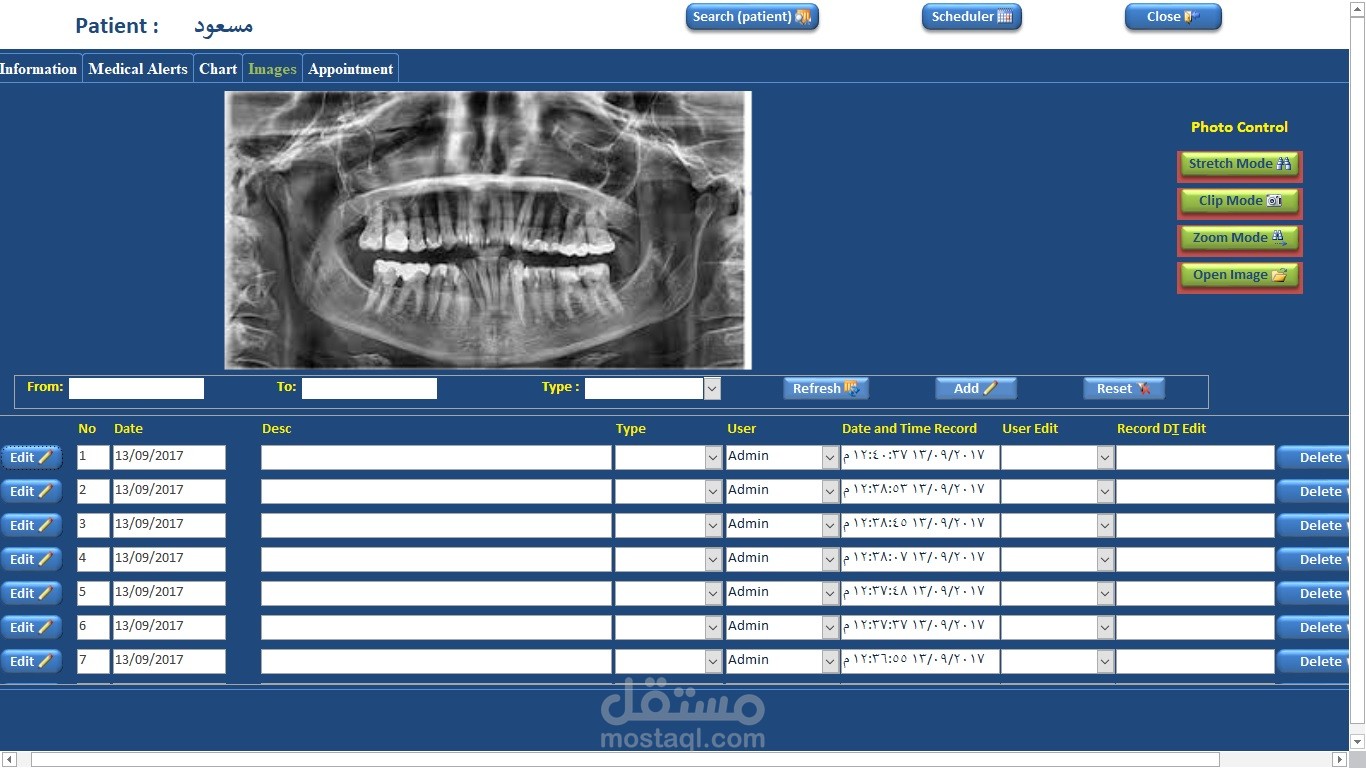The height and width of the screenshot is (768, 1366).
Task: Click the Close button at top
Action: point(1173,17)
